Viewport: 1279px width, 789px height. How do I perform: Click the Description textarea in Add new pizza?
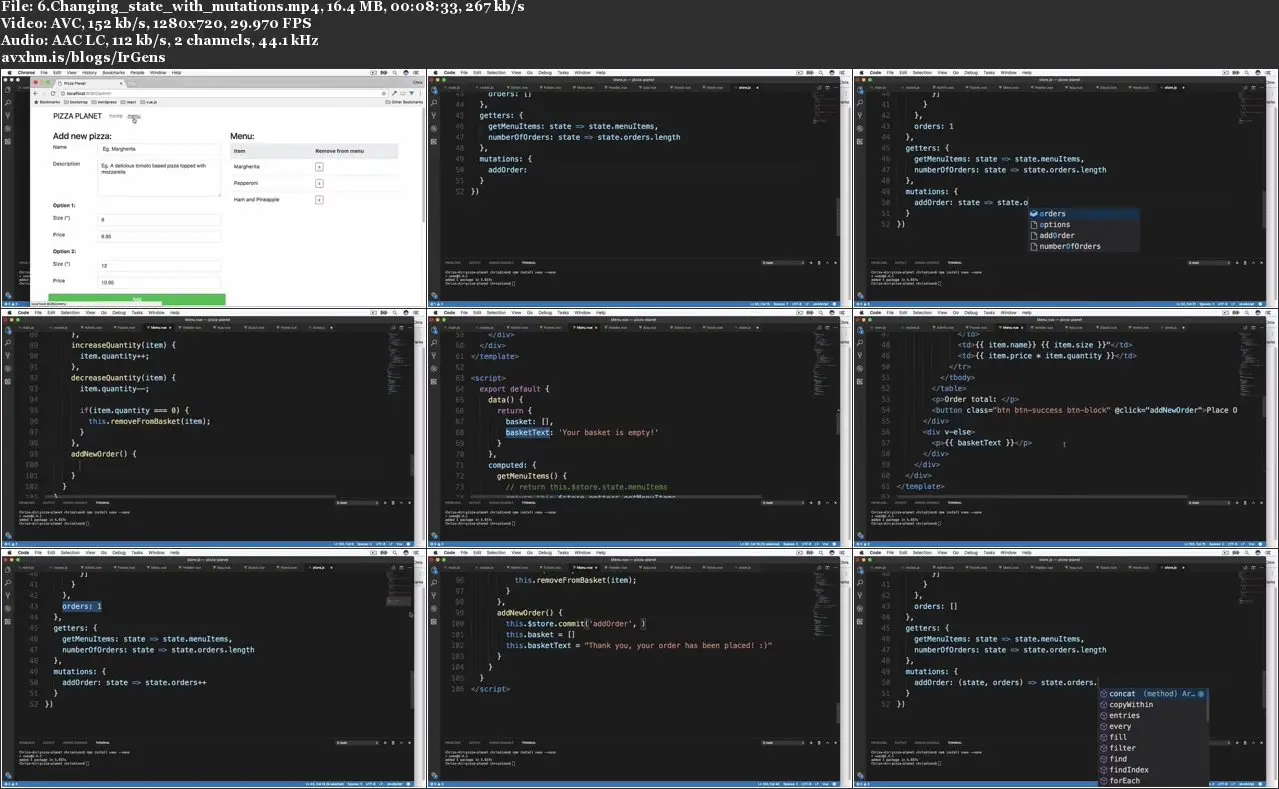[159, 178]
